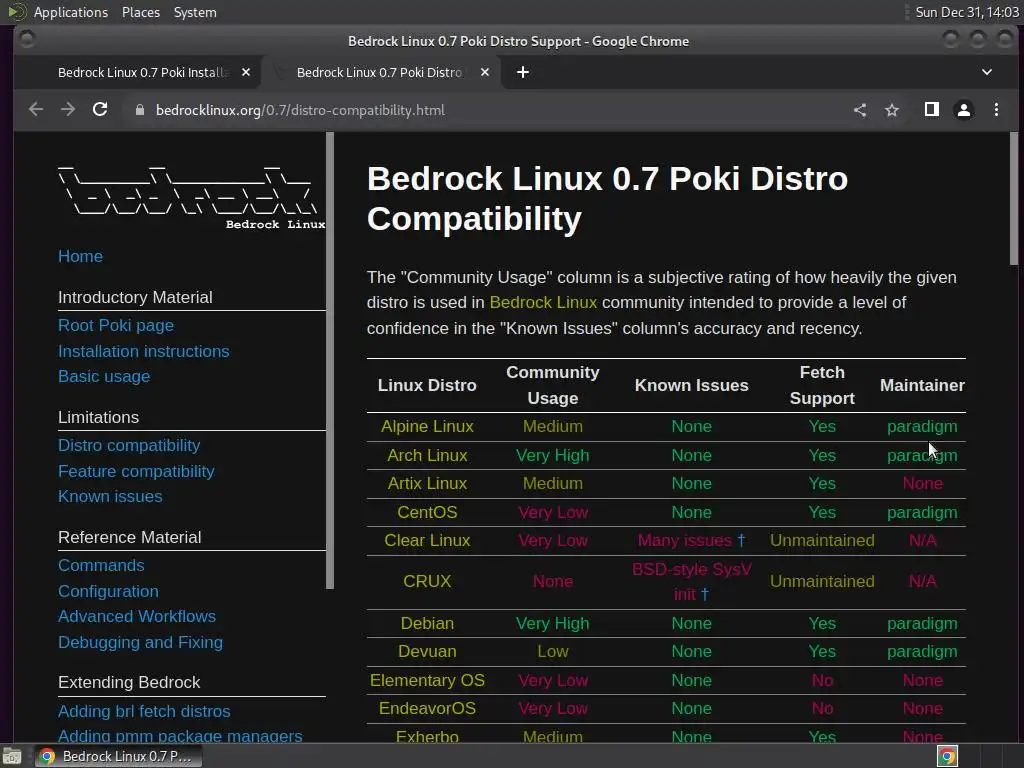Viewport: 1024px width, 768px height.
Task: Click Unmaintained in the Clear Linux row
Action: [822, 540]
